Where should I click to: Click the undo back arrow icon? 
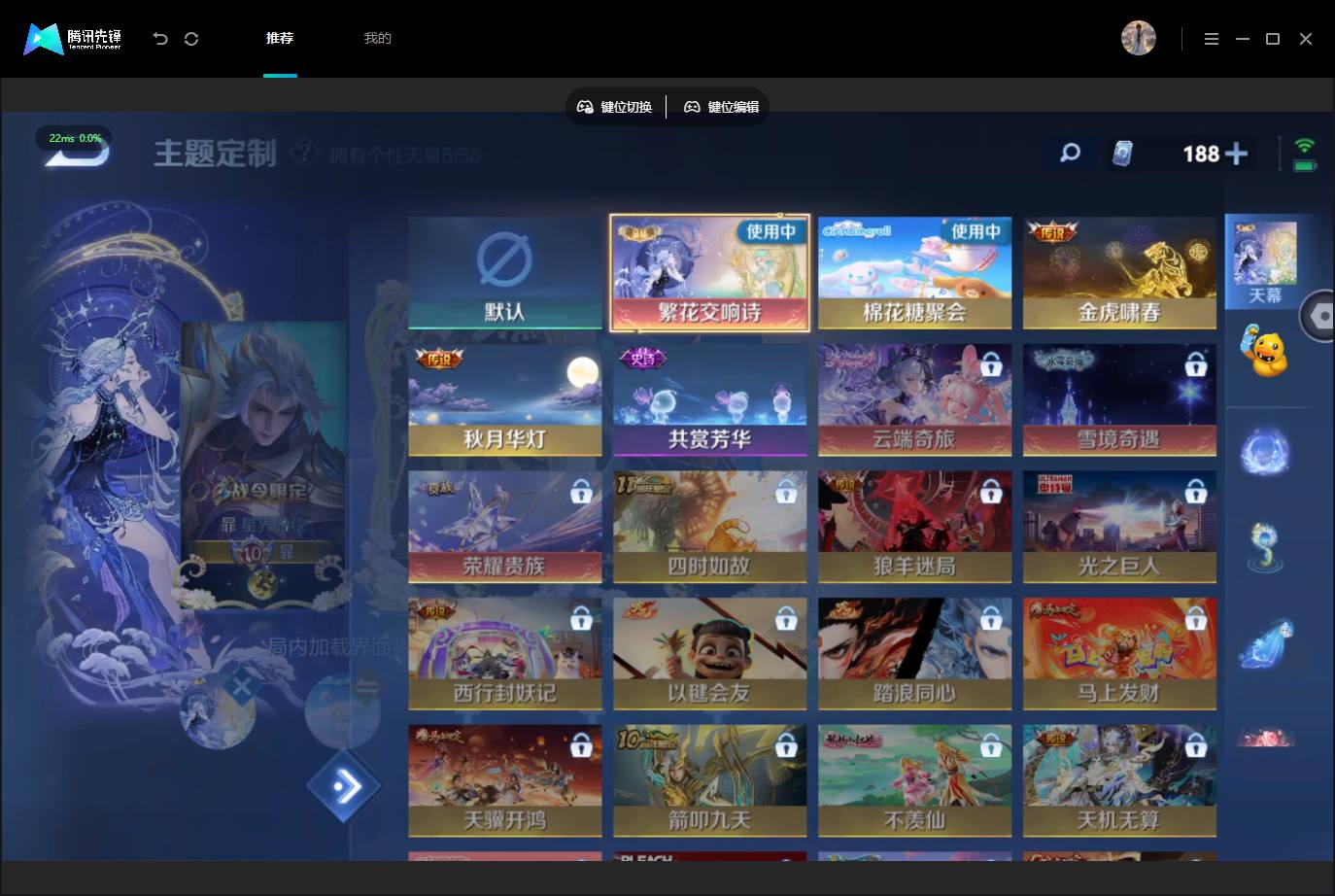(x=160, y=39)
